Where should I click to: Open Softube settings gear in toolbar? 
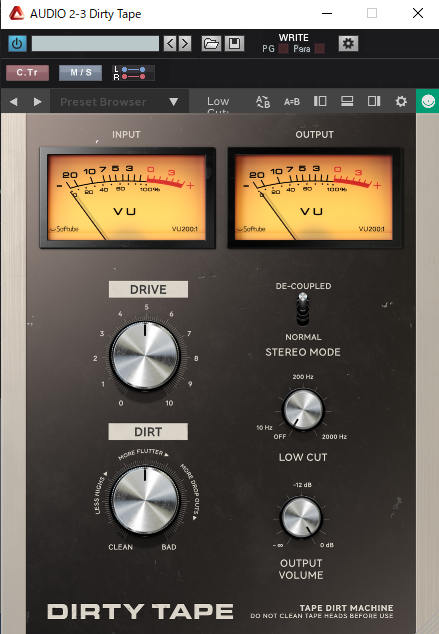[x=401, y=101]
